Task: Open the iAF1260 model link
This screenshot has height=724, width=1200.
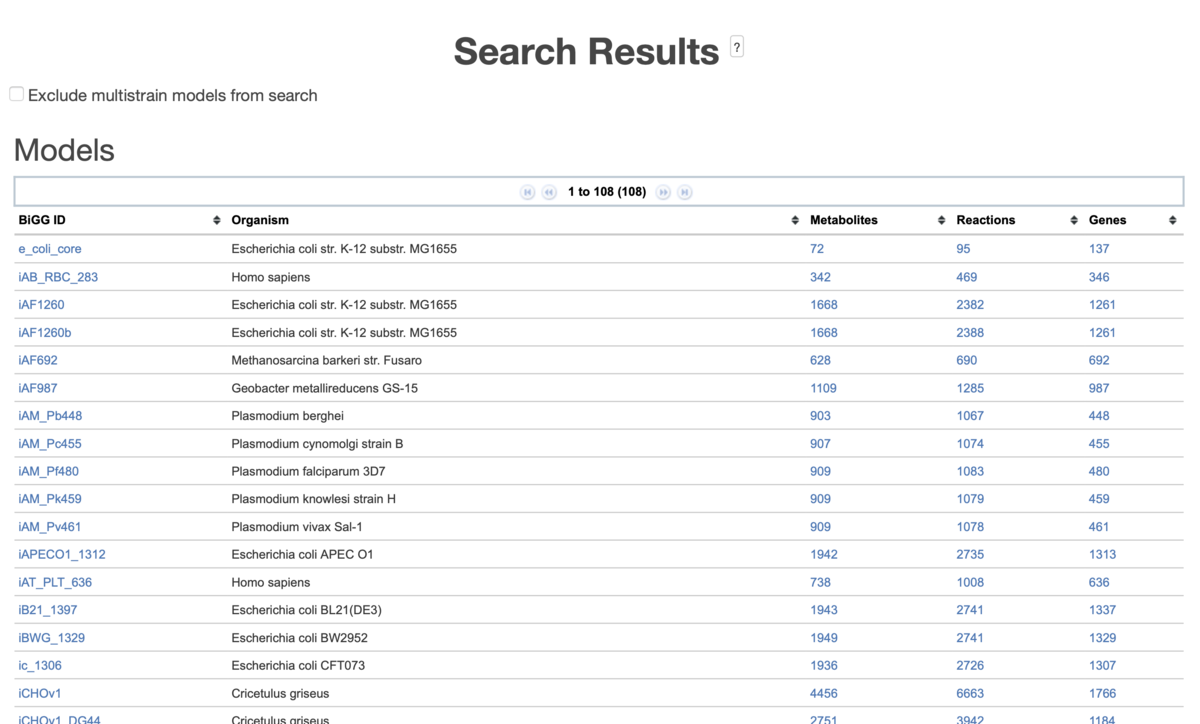Action: click(41, 305)
